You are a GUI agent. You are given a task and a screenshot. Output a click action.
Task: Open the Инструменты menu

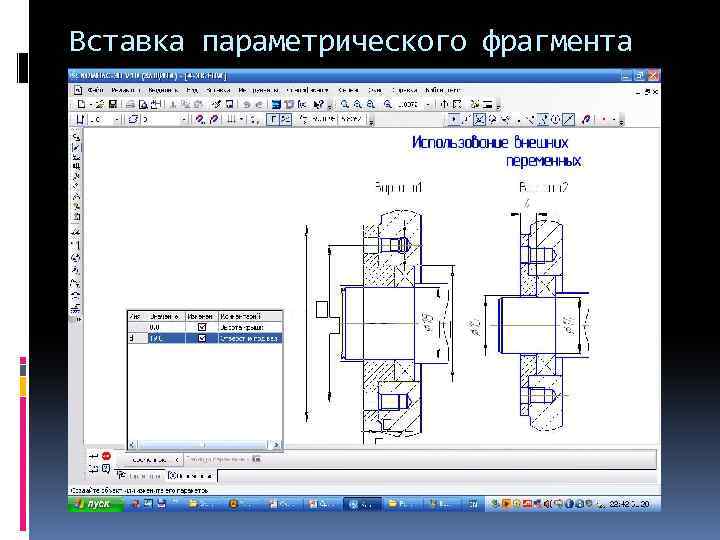(258, 90)
